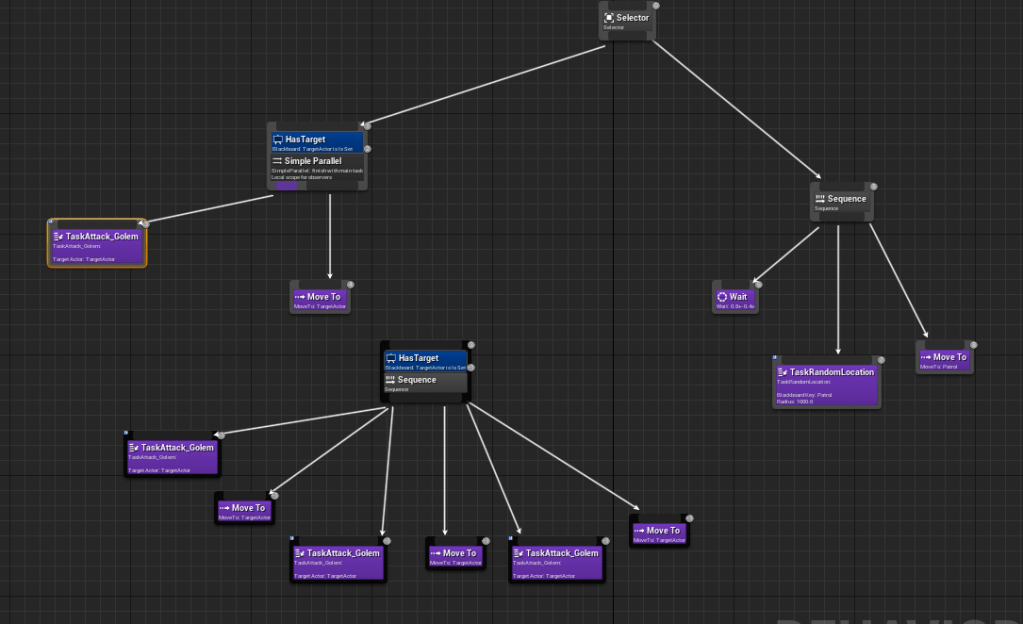Image resolution: width=1023 pixels, height=624 pixels.
Task: Click the TaskRandomLocation node's task icon
Action: point(783,372)
